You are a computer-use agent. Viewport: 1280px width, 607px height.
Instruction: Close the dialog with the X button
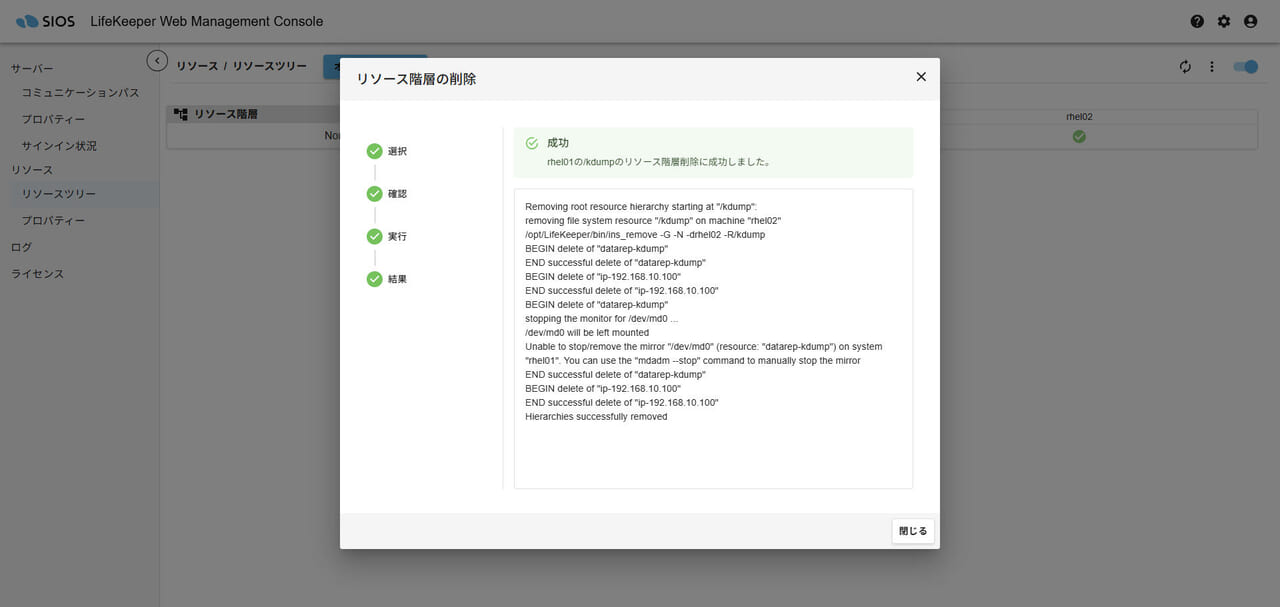click(921, 77)
